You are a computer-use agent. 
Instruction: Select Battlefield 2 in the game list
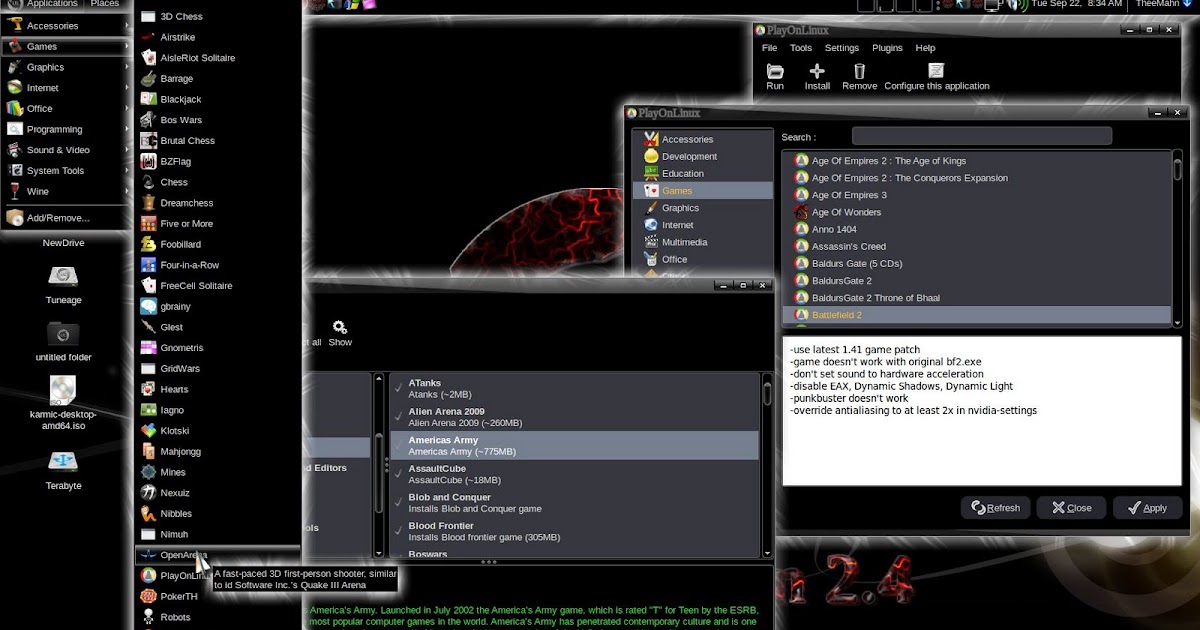point(976,315)
